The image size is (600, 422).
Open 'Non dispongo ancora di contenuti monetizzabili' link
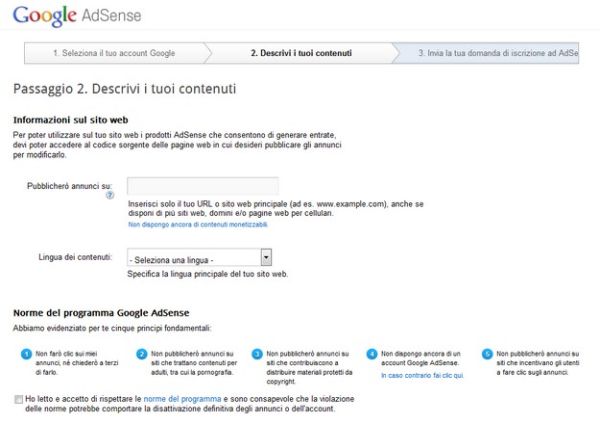(x=198, y=225)
